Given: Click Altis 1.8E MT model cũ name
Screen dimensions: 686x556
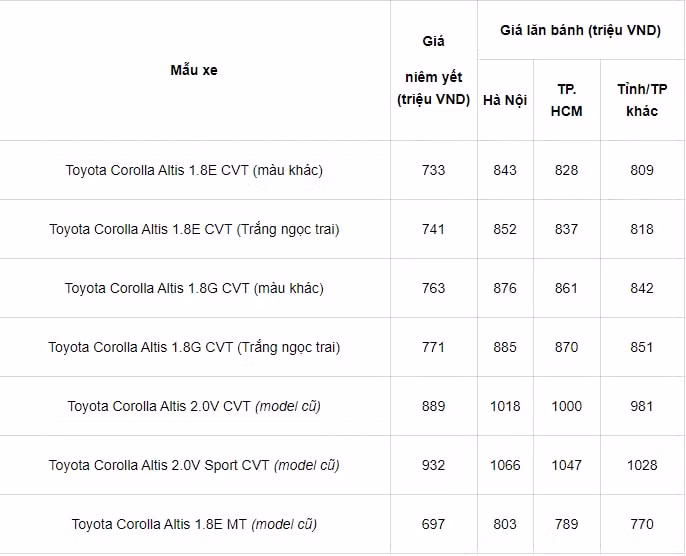Looking at the screenshot, I should (x=194, y=524).
